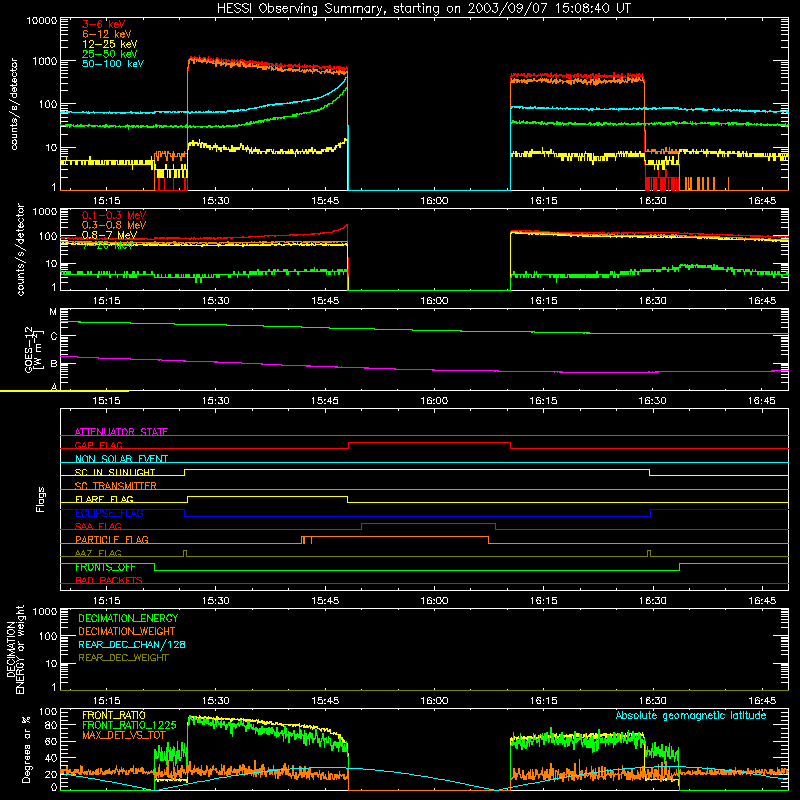Click the counts/s/detector title of MeV panel
The image size is (800, 800).
pyautogui.click(x=20, y=249)
